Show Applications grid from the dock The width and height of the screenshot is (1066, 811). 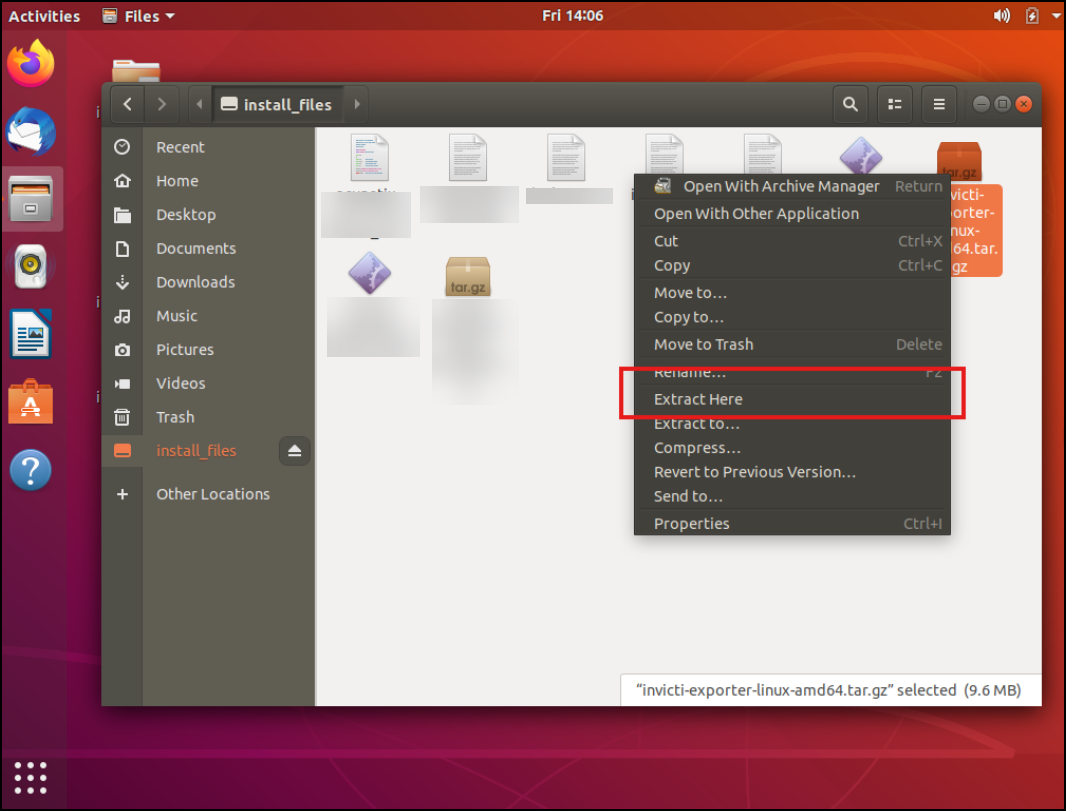tap(31, 777)
